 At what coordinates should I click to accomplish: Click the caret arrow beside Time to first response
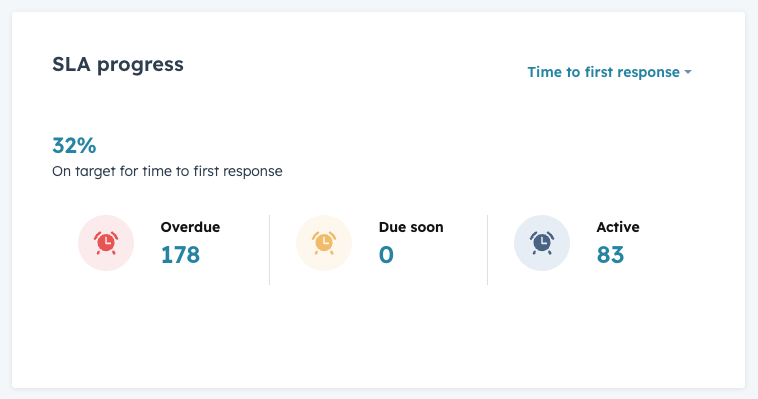[688, 72]
